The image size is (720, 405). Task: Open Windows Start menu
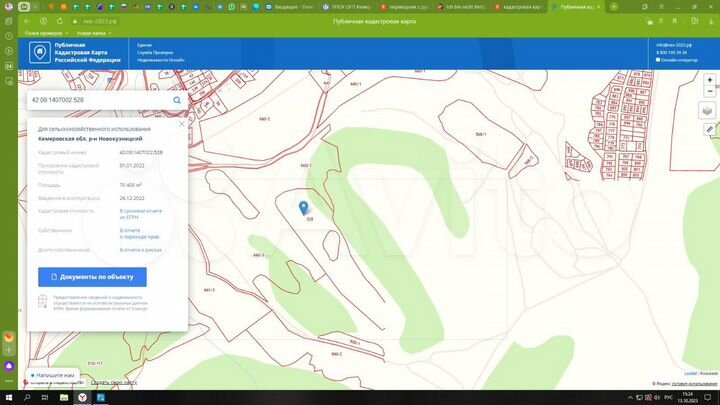tap(9, 397)
